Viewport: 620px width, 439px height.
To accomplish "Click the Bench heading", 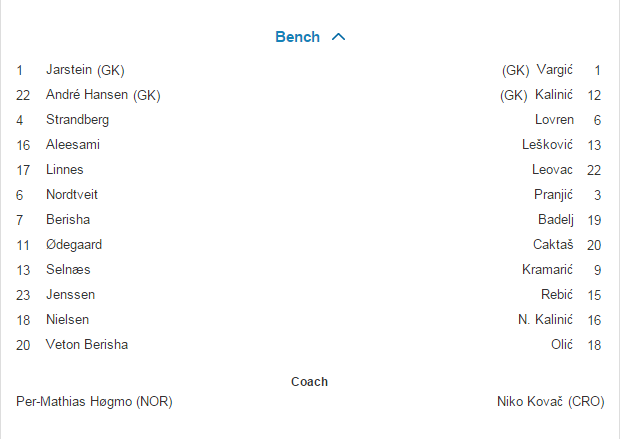I will click(298, 37).
